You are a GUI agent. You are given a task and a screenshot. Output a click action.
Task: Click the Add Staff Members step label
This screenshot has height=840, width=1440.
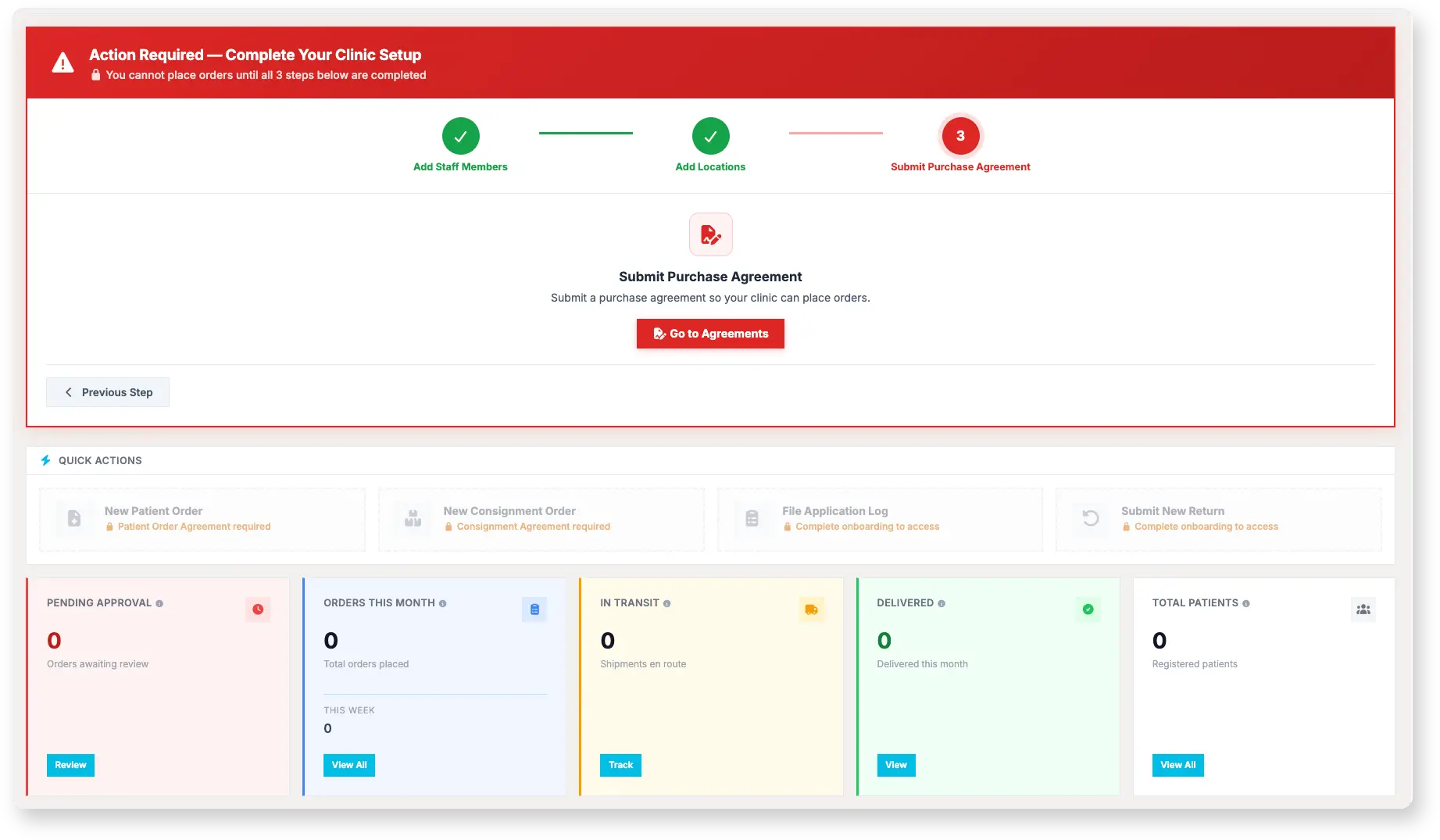pos(460,166)
